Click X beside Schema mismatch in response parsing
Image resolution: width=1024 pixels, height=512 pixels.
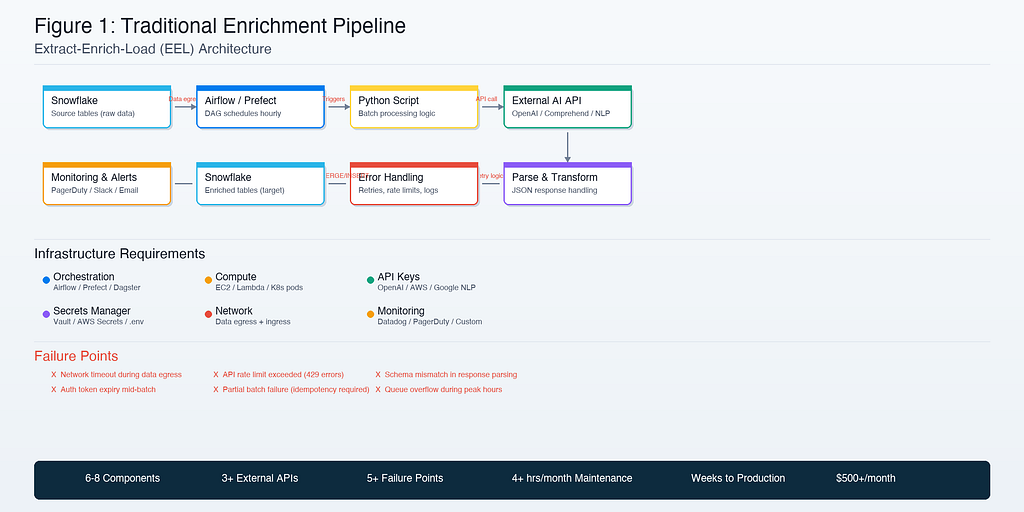(377, 375)
